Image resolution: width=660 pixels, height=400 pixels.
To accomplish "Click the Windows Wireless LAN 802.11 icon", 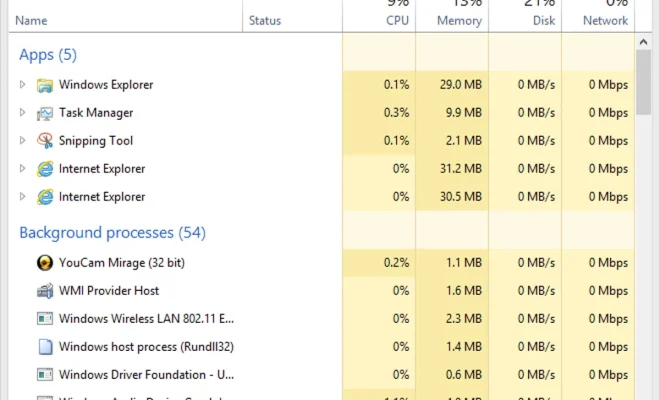I will click(45, 319).
